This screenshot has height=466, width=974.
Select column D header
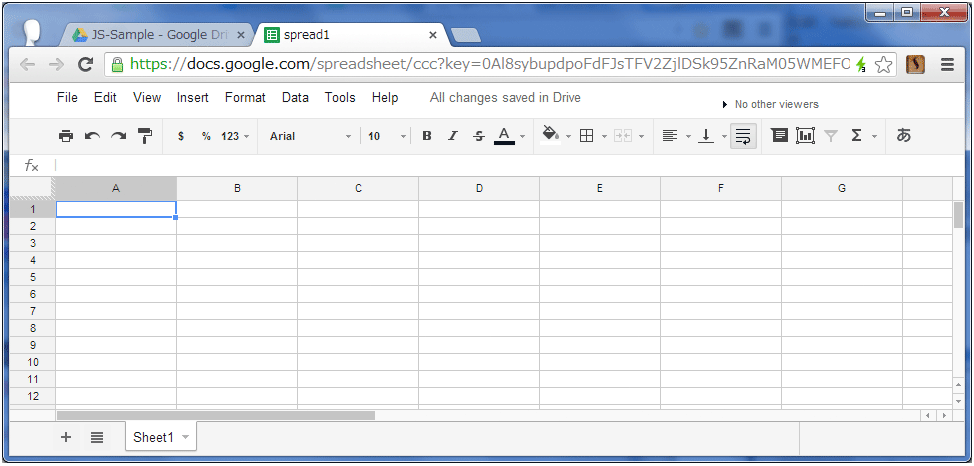pyautogui.click(x=479, y=188)
